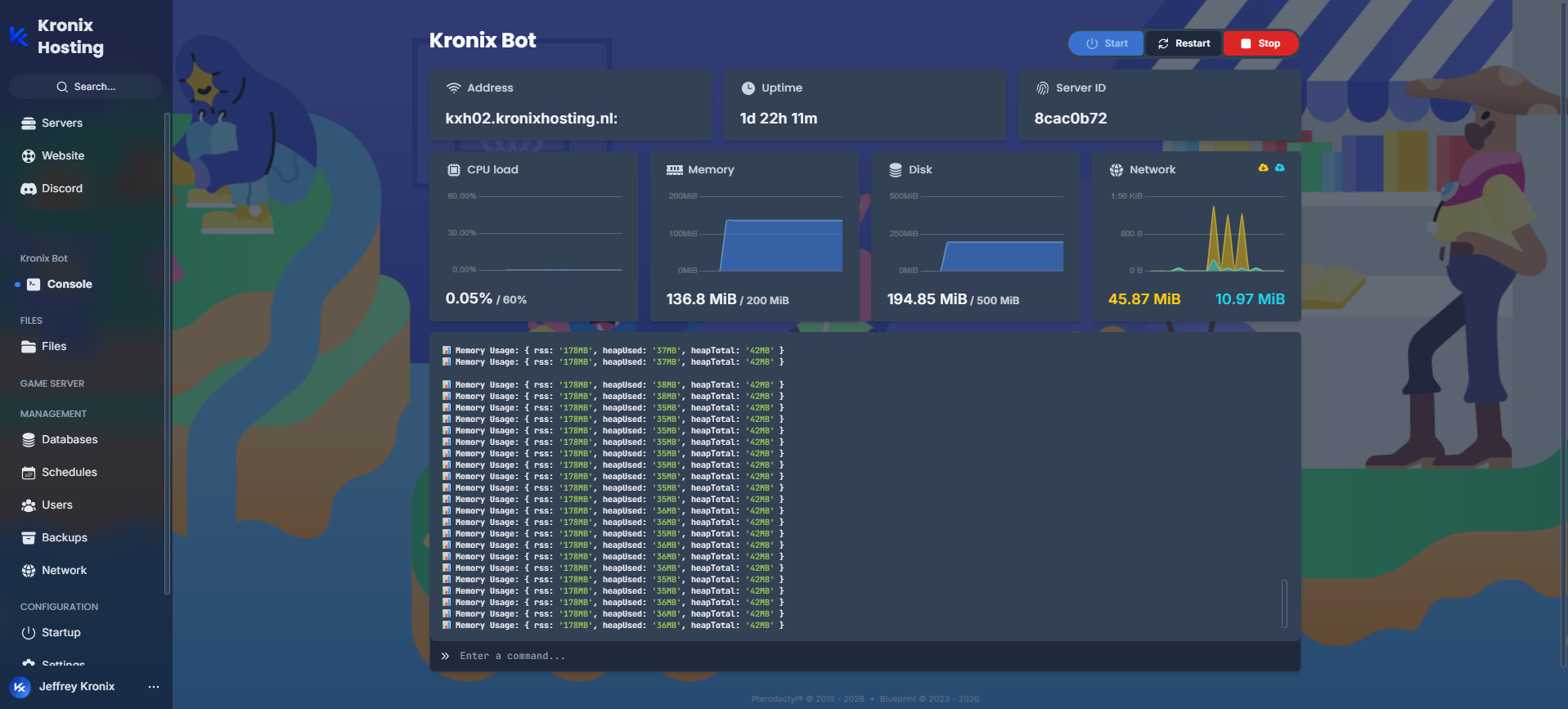The height and width of the screenshot is (709, 1568).
Task: Click the 45.87 MiB network value
Action: point(1144,299)
